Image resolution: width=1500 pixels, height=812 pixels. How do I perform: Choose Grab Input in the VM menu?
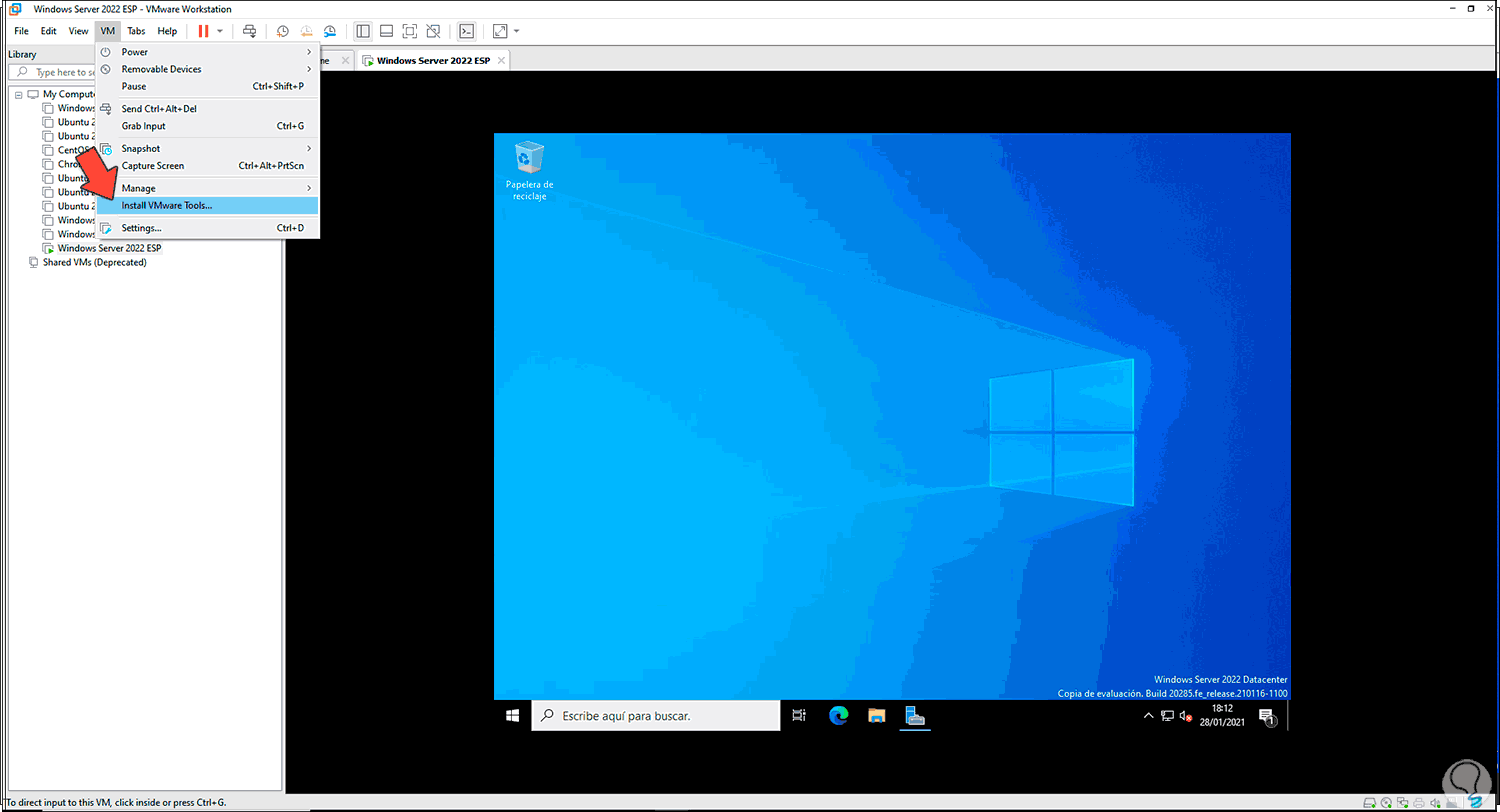point(207,126)
